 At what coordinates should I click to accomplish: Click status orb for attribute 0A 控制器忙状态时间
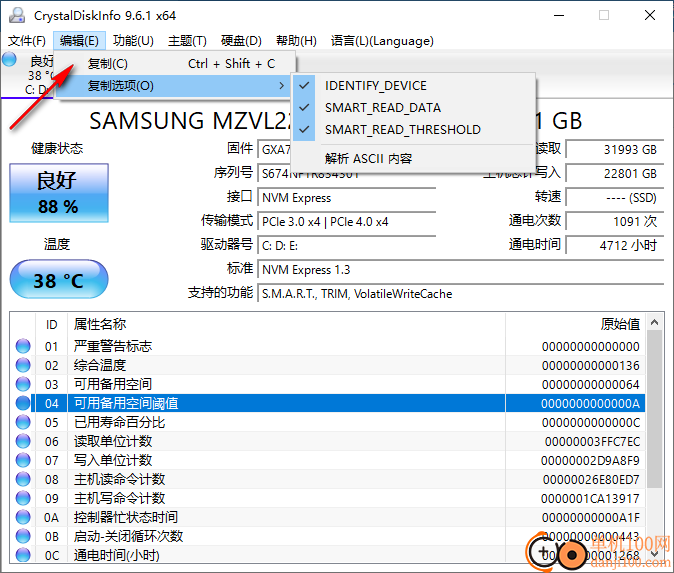tap(23, 517)
